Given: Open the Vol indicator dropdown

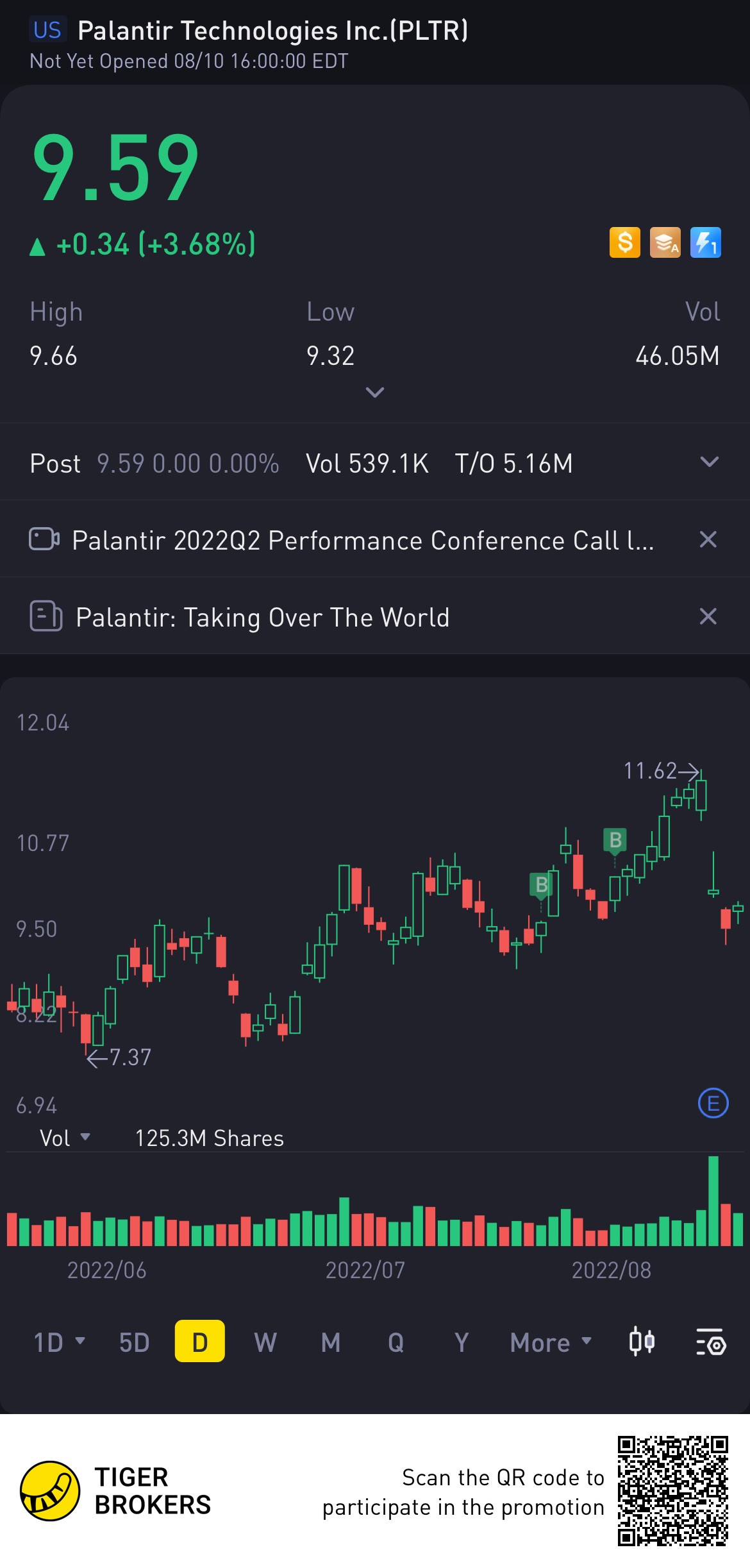Looking at the screenshot, I should coord(65,1138).
